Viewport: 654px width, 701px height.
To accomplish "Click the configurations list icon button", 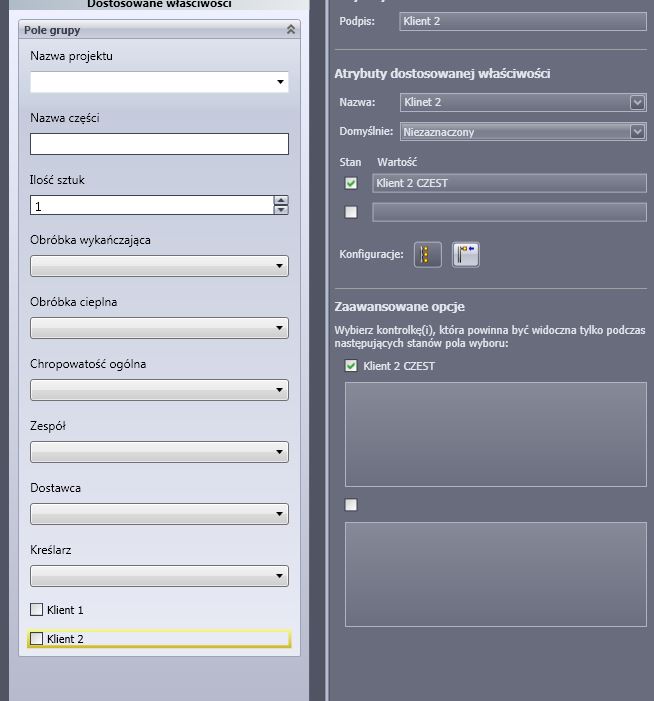I will (427, 254).
